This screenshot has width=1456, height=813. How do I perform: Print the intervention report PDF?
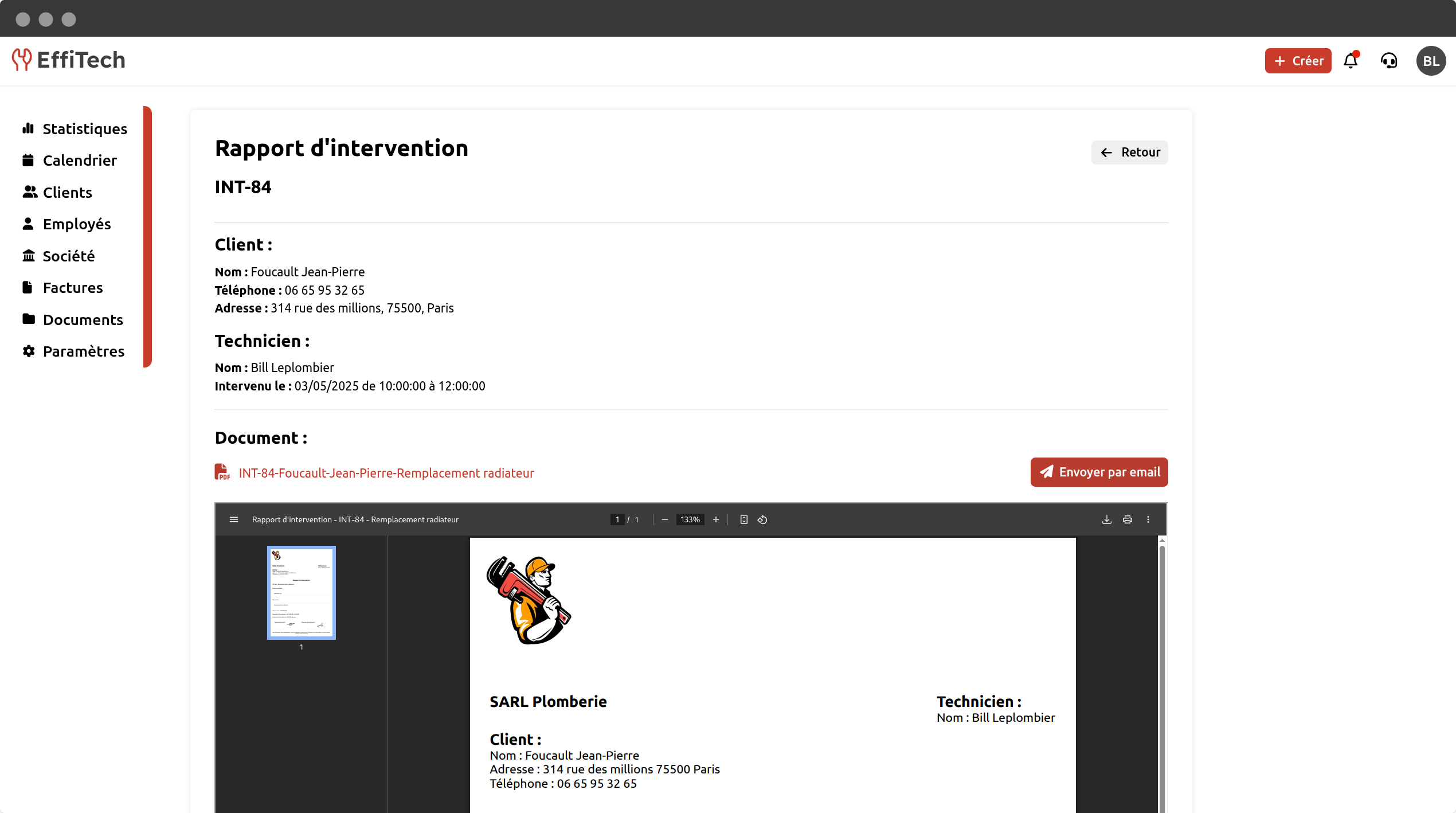1127,519
